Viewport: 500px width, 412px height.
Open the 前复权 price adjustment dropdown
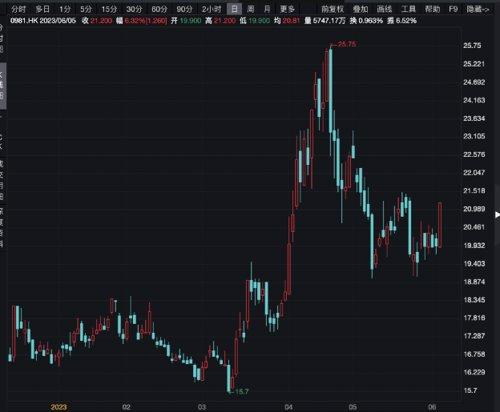tap(332, 9)
